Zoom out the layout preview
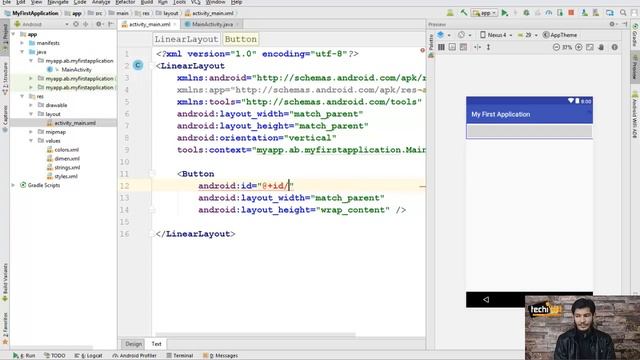 point(556,47)
